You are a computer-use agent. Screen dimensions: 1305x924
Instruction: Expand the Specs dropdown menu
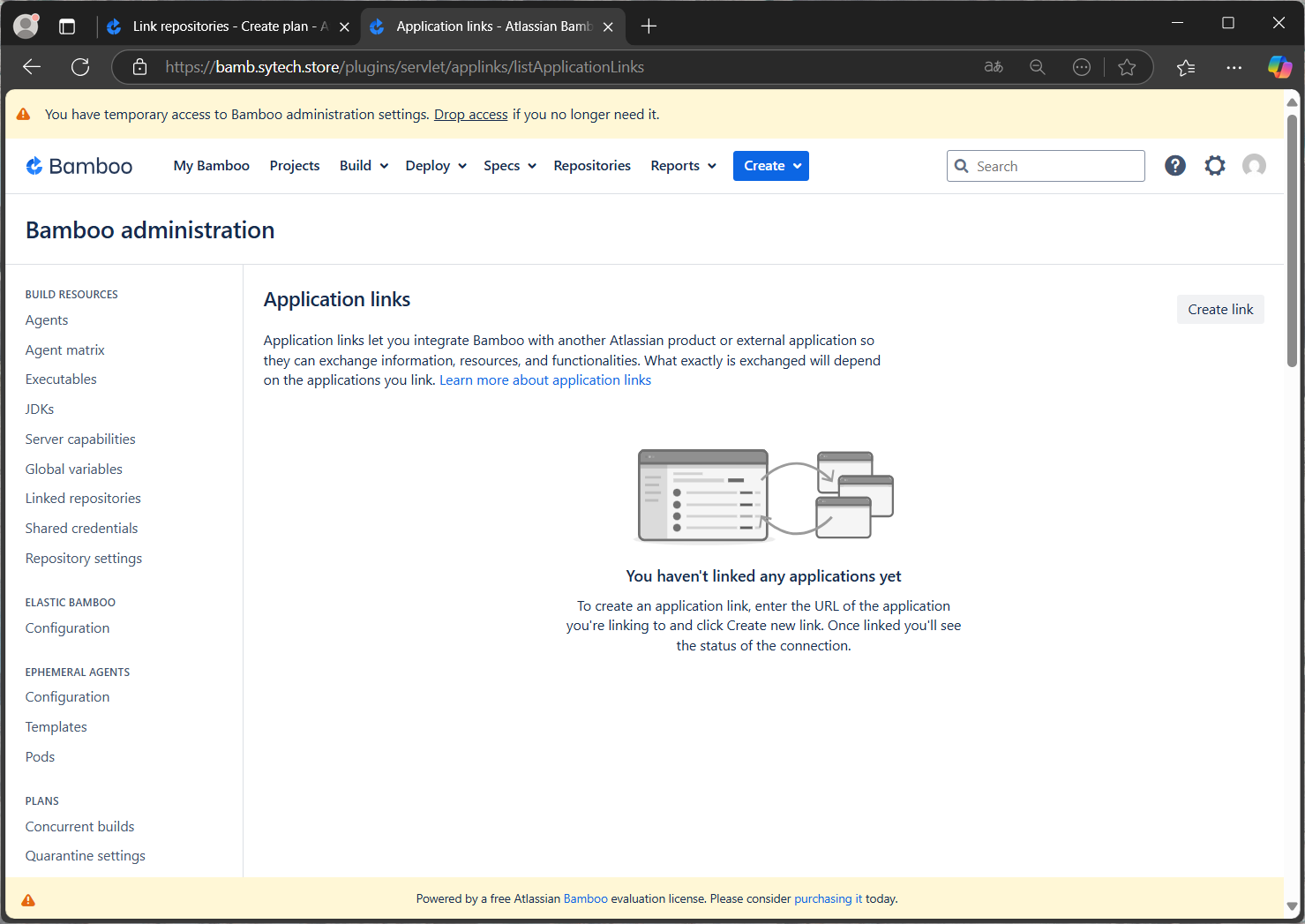(510, 166)
